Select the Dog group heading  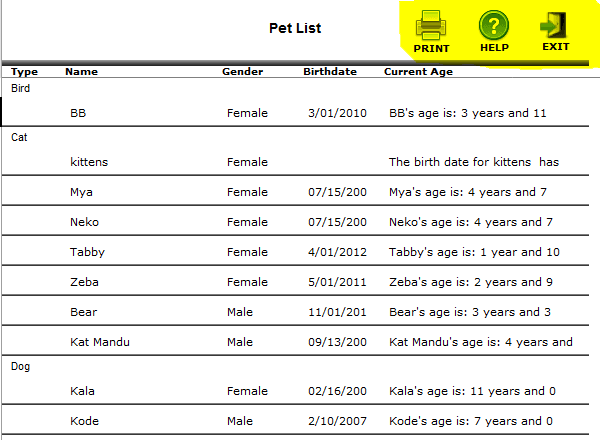point(20,366)
